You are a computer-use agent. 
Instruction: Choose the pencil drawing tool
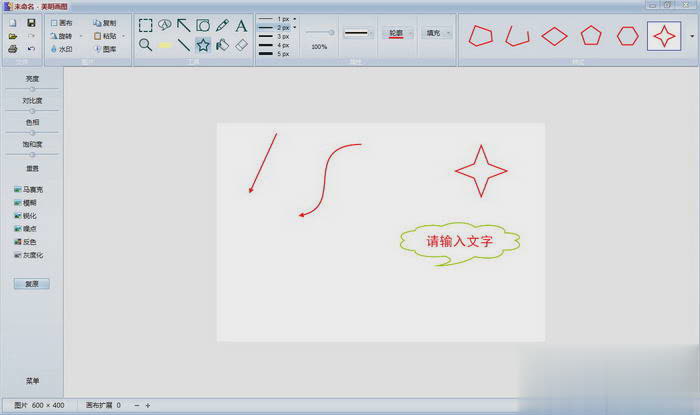(x=222, y=25)
